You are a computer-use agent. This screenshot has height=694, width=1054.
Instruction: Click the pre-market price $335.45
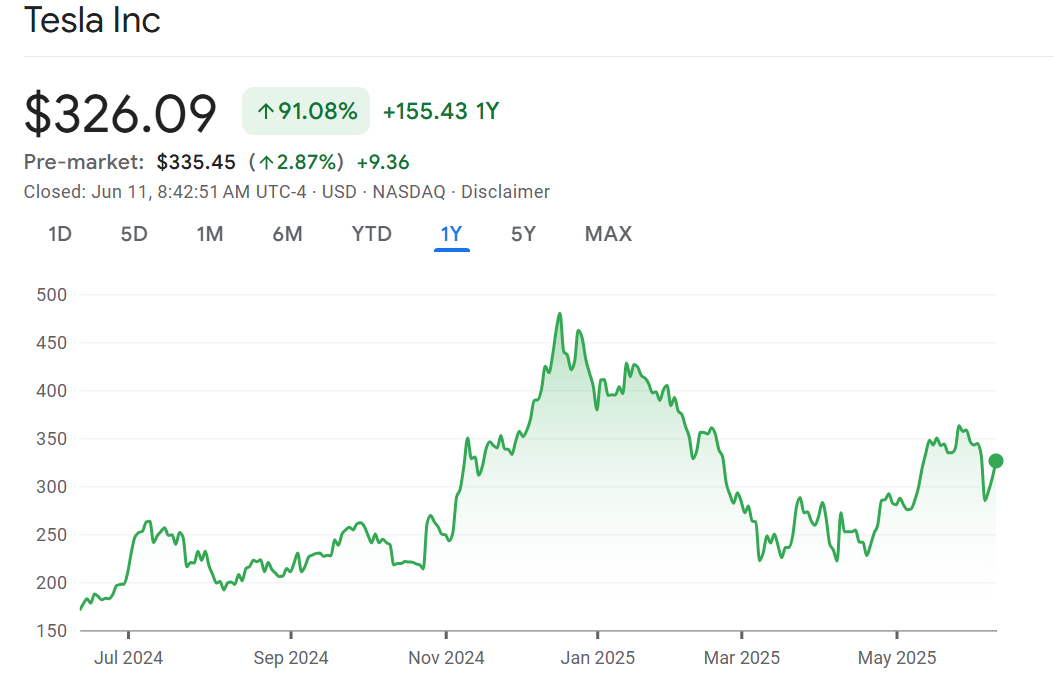pos(196,162)
